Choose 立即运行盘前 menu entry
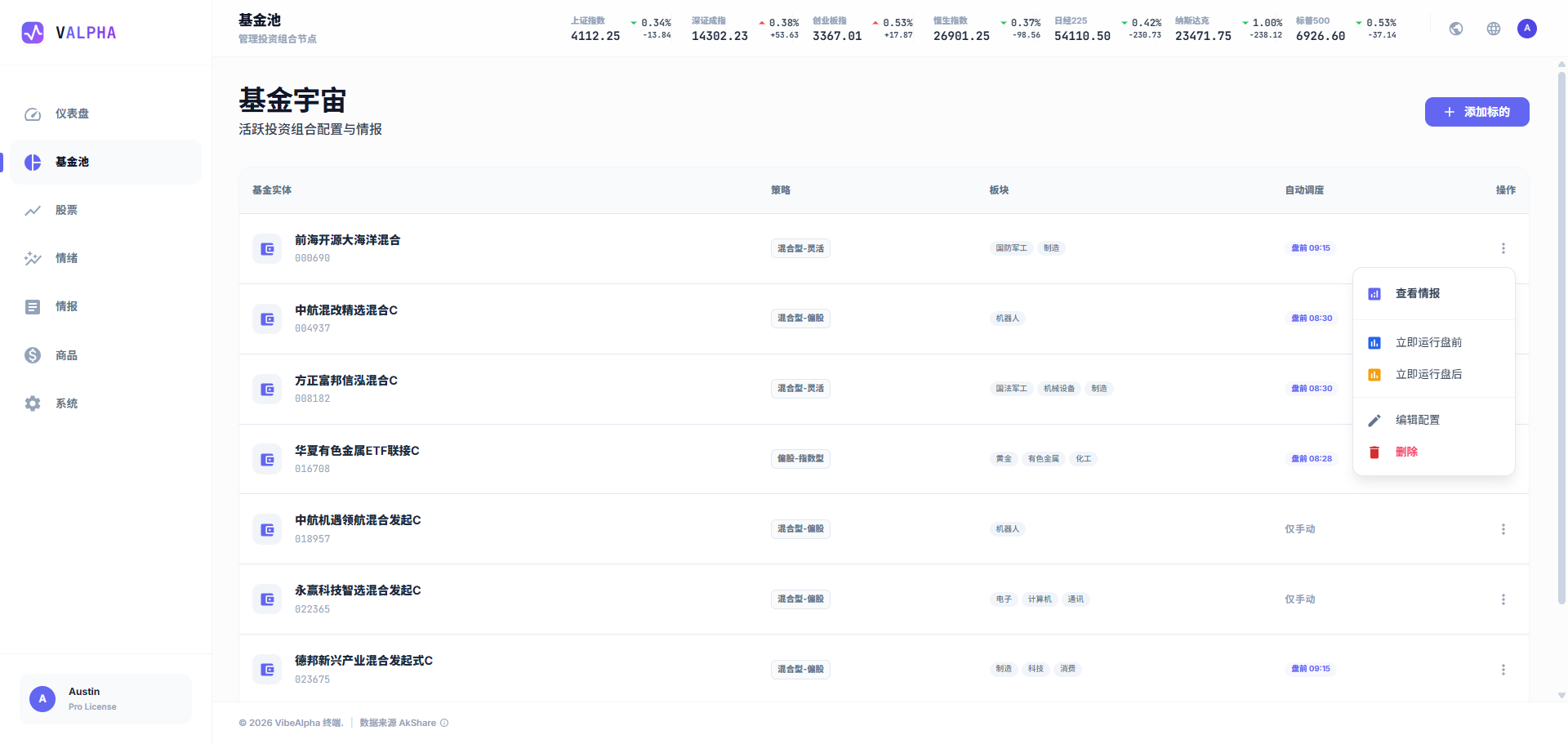1568x744 pixels. pyautogui.click(x=1434, y=343)
